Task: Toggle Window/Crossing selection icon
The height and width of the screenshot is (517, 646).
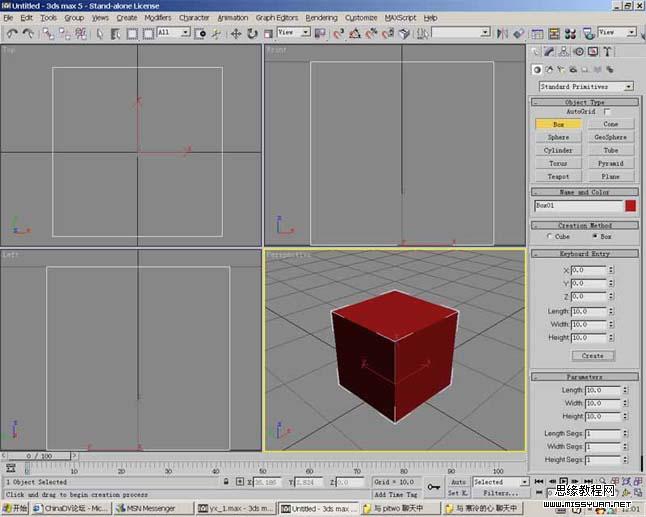Action: (148, 34)
